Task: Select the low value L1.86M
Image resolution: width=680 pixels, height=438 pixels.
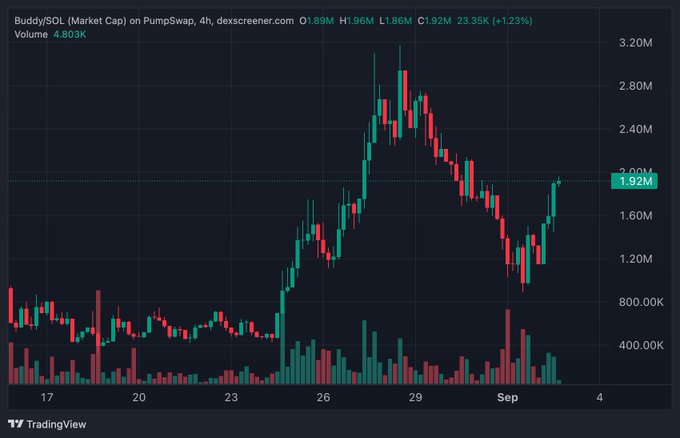Action: [396, 21]
